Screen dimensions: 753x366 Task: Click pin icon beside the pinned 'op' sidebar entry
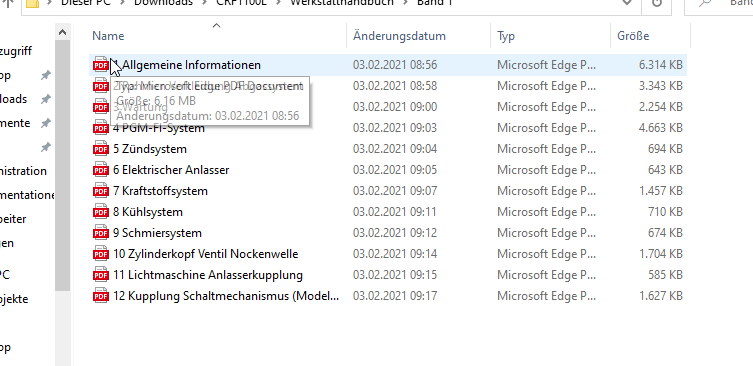pyautogui.click(x=46, y=75)
